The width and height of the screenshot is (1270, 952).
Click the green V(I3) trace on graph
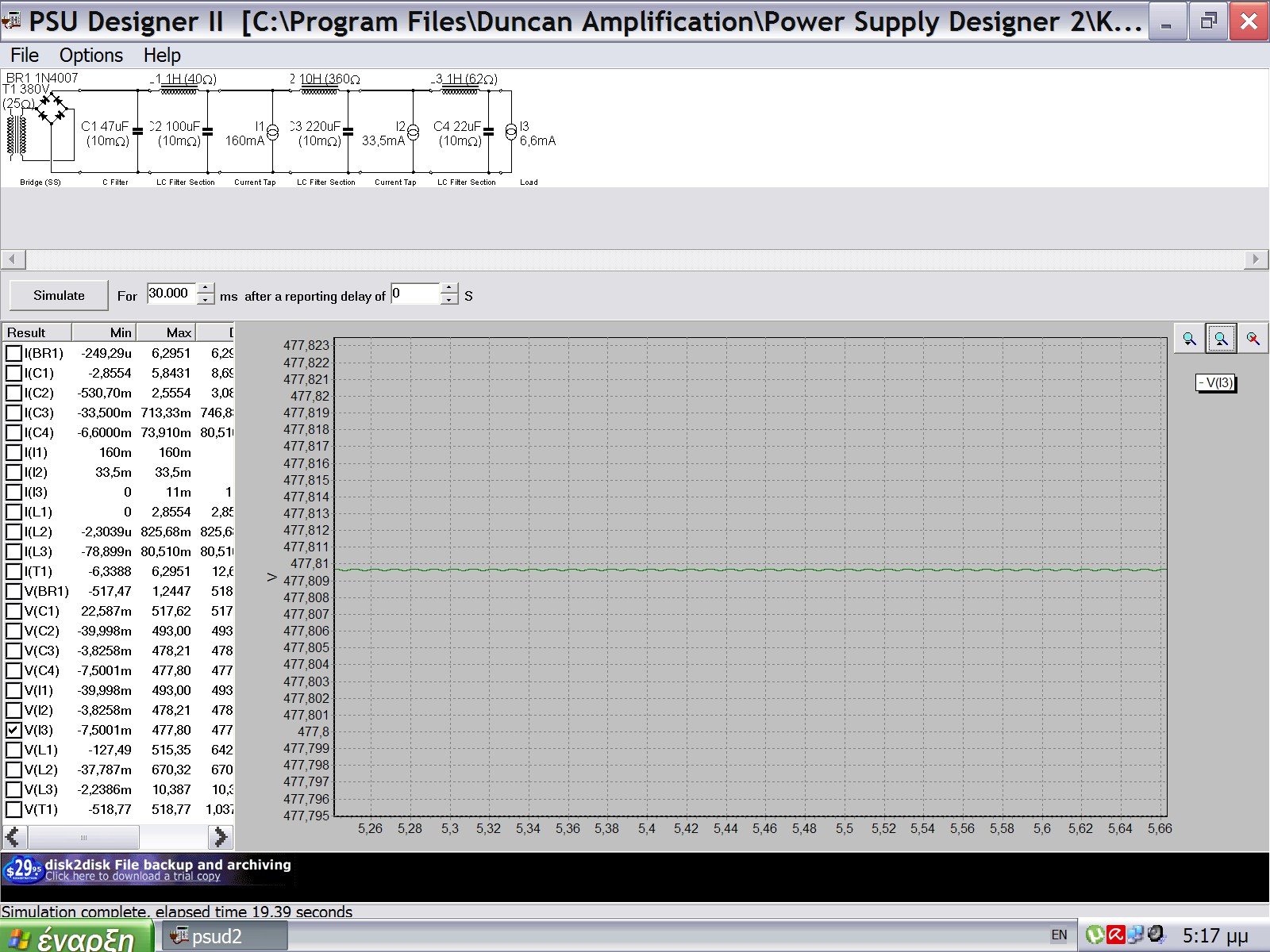click(750, 570)
